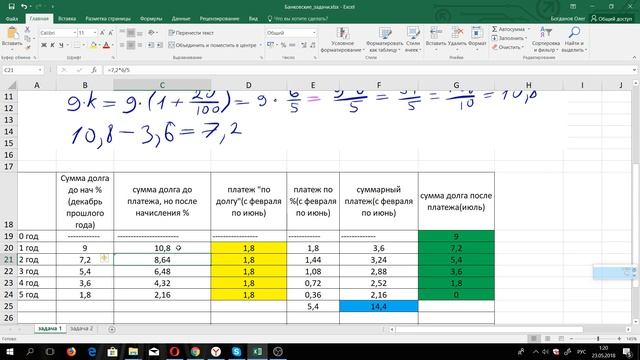Toggle Underline formatting (Ч)
The width and height of the screenshot is (640, 360).
pos(61,45)
